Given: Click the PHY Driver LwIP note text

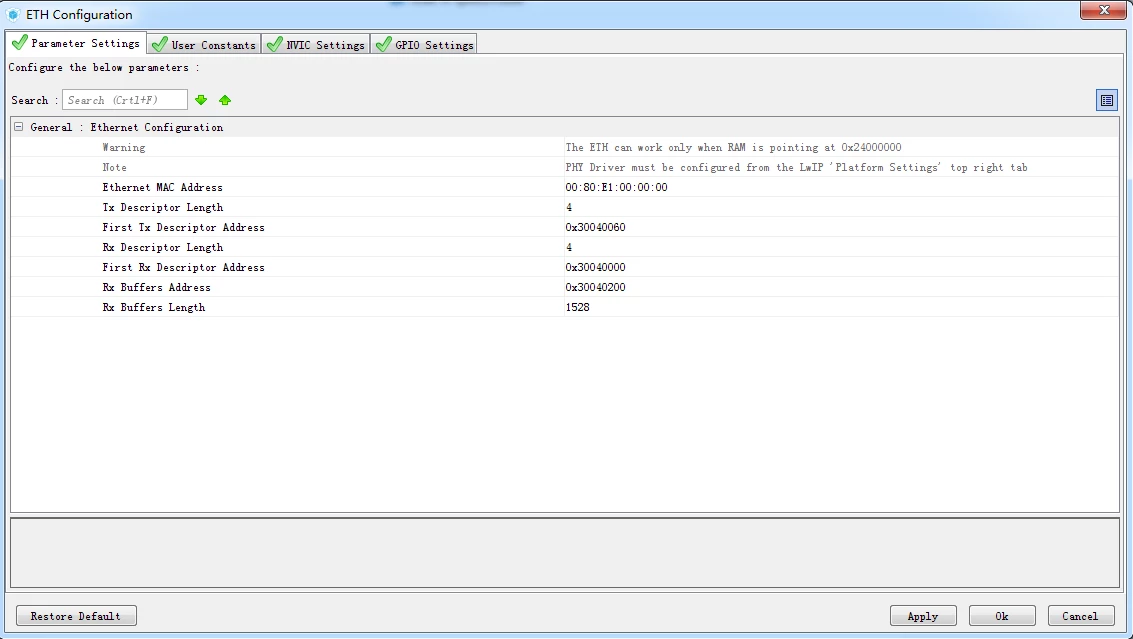Looking at the screenshot, I should pyautogui.click(x=796, y=167).
